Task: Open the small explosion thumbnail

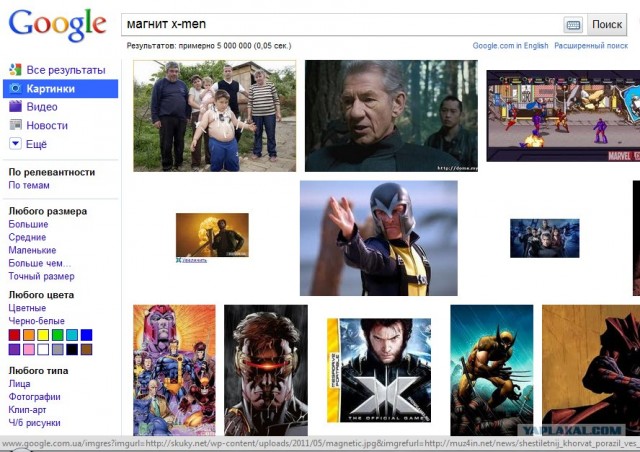Action: pyautogui.click(x=212, y=235)
